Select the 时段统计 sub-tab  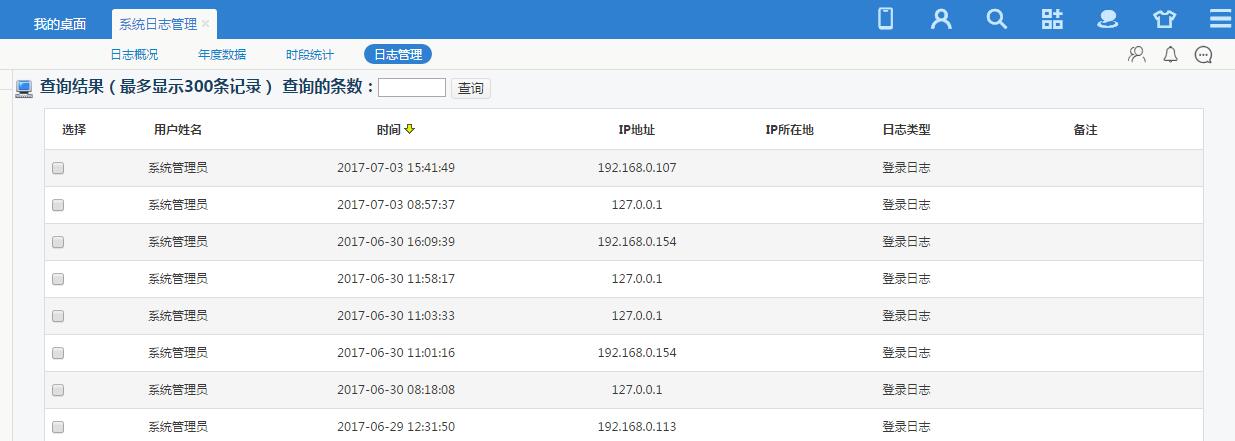pos(310,55)
